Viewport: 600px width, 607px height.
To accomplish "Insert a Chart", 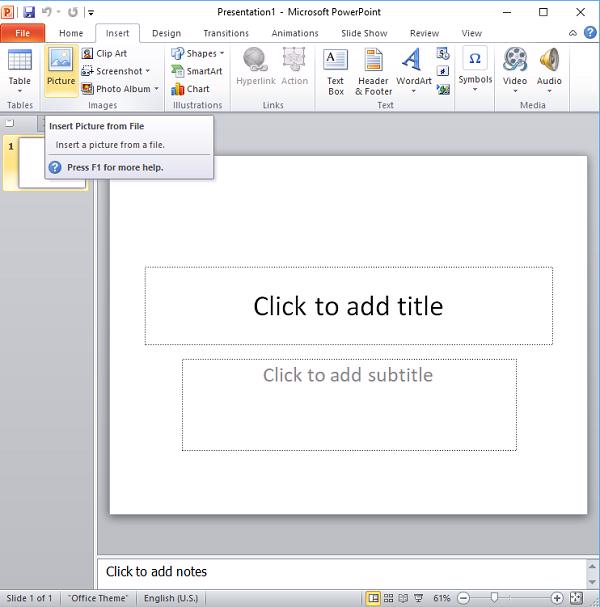I will (190, 89).
